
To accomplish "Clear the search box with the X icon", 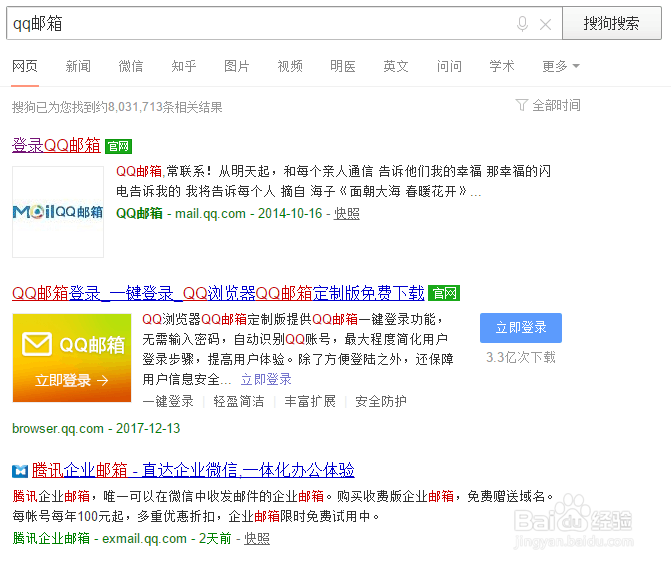I will click(x=545, y=24).
